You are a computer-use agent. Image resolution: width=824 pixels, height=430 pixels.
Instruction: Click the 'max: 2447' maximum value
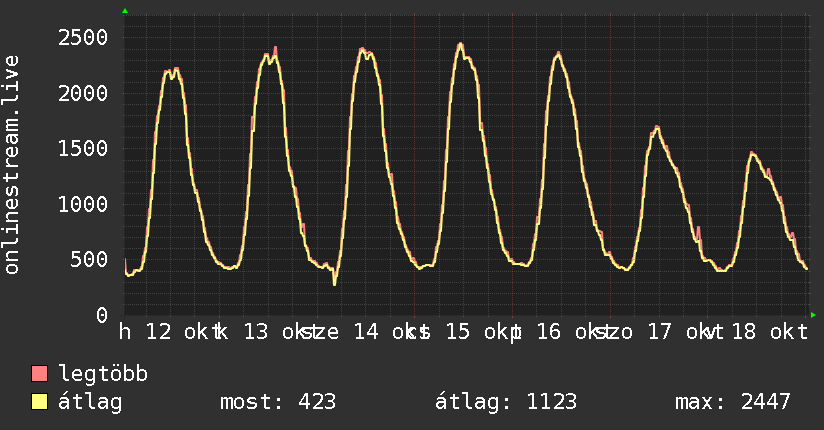pos(733,402)
